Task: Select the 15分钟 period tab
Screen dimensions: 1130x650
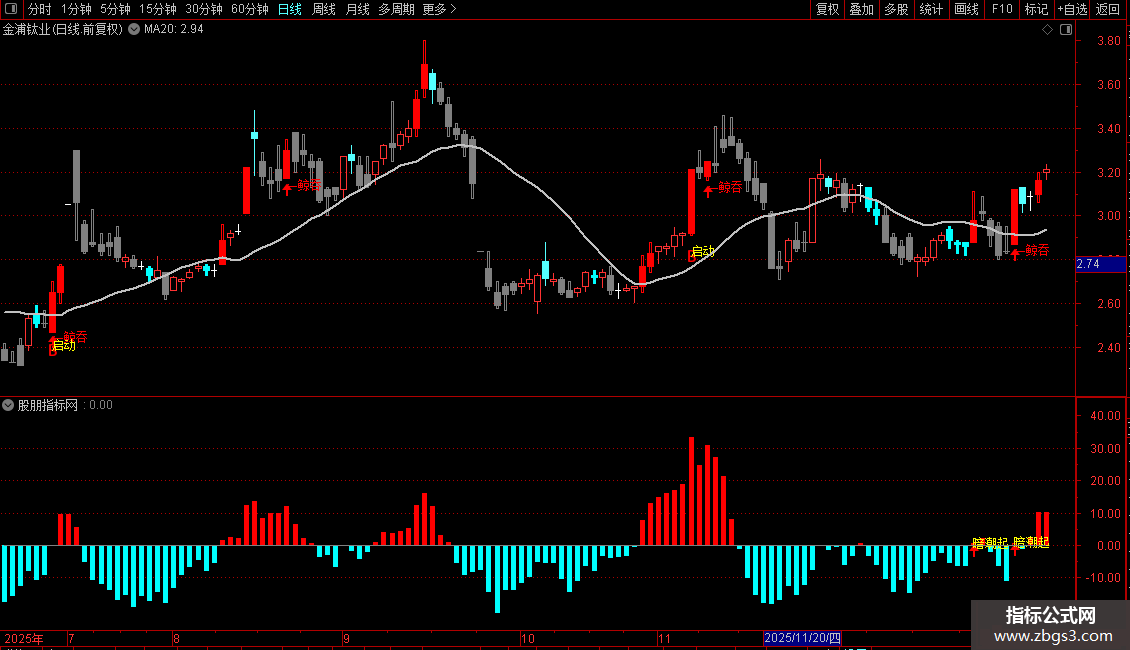Action: tap(158, 9)
